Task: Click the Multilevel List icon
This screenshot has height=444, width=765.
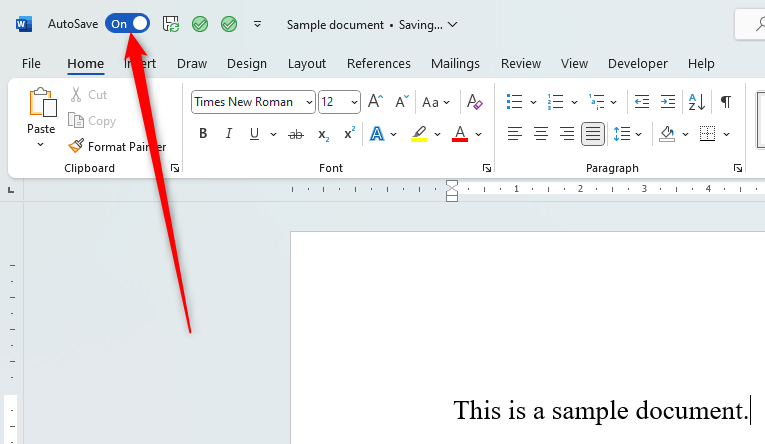Action: coord(596,101)
